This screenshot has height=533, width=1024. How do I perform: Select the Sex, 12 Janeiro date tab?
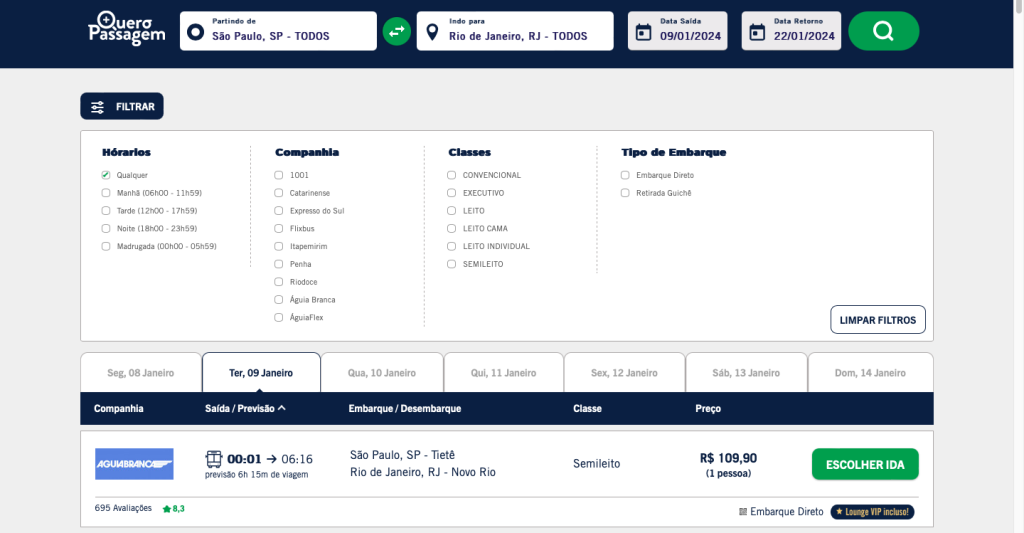624,373
